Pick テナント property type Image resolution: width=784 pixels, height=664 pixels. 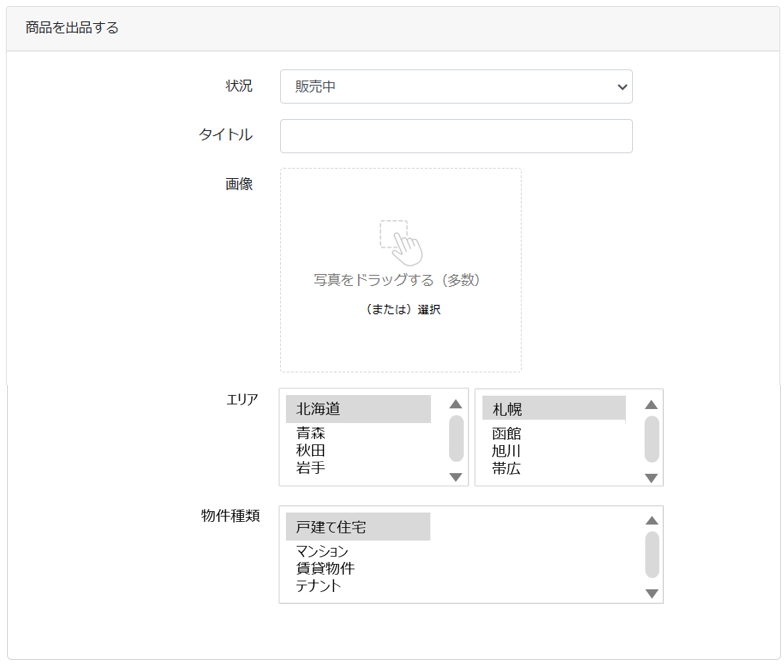tap(318, 586)
